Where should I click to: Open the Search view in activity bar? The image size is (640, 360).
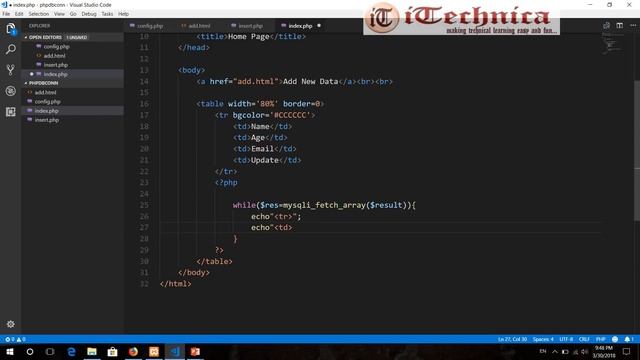11,49
